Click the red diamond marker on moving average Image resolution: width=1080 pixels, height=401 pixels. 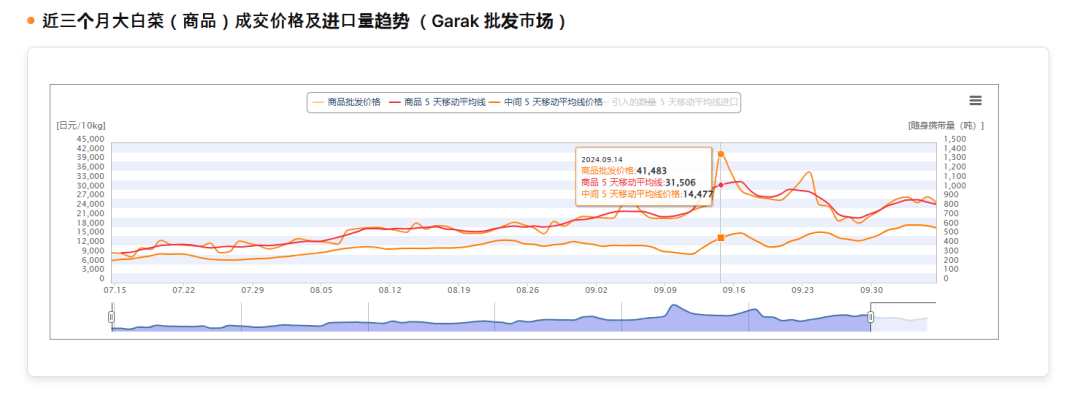click(721, 185)
